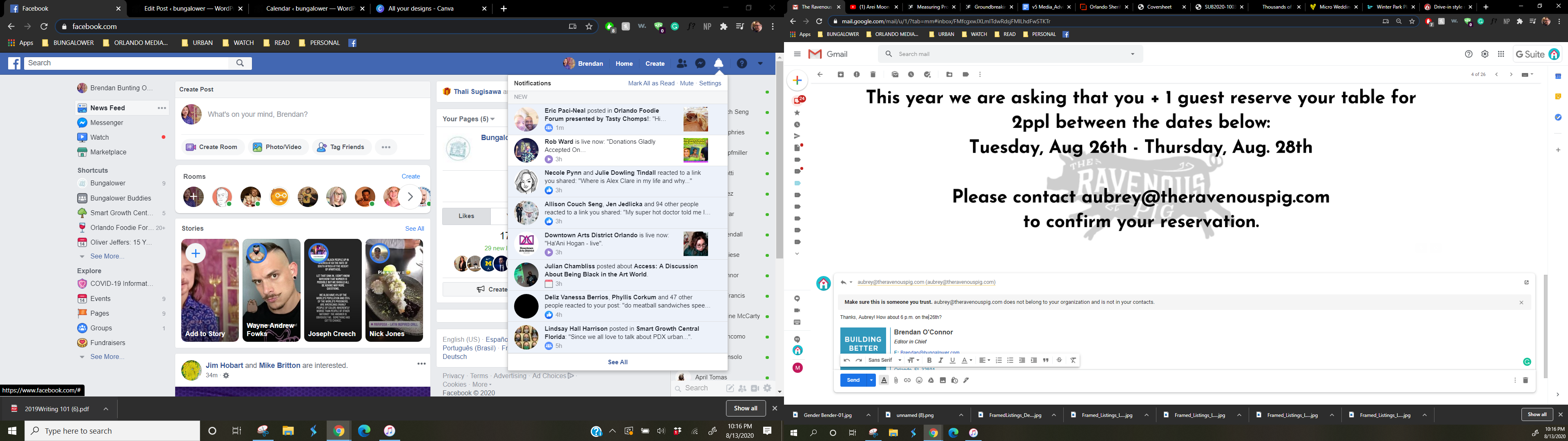Image resolution: width=1568 pixels, height=441 pixels.
Task: Toggle confidential mode in the reply
Action: pyautogui.click(x=954, y=380)
